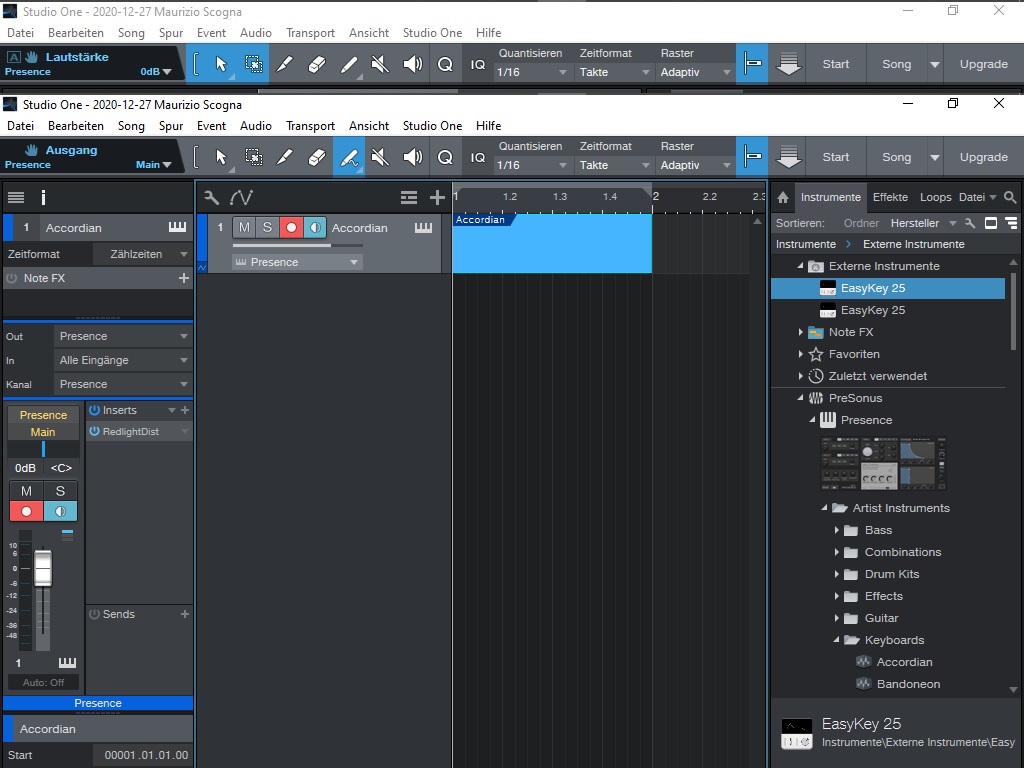Select the Arrow tool in the background window
Image resolution: width=1024 pixels, height=768 pixels.
221,64
